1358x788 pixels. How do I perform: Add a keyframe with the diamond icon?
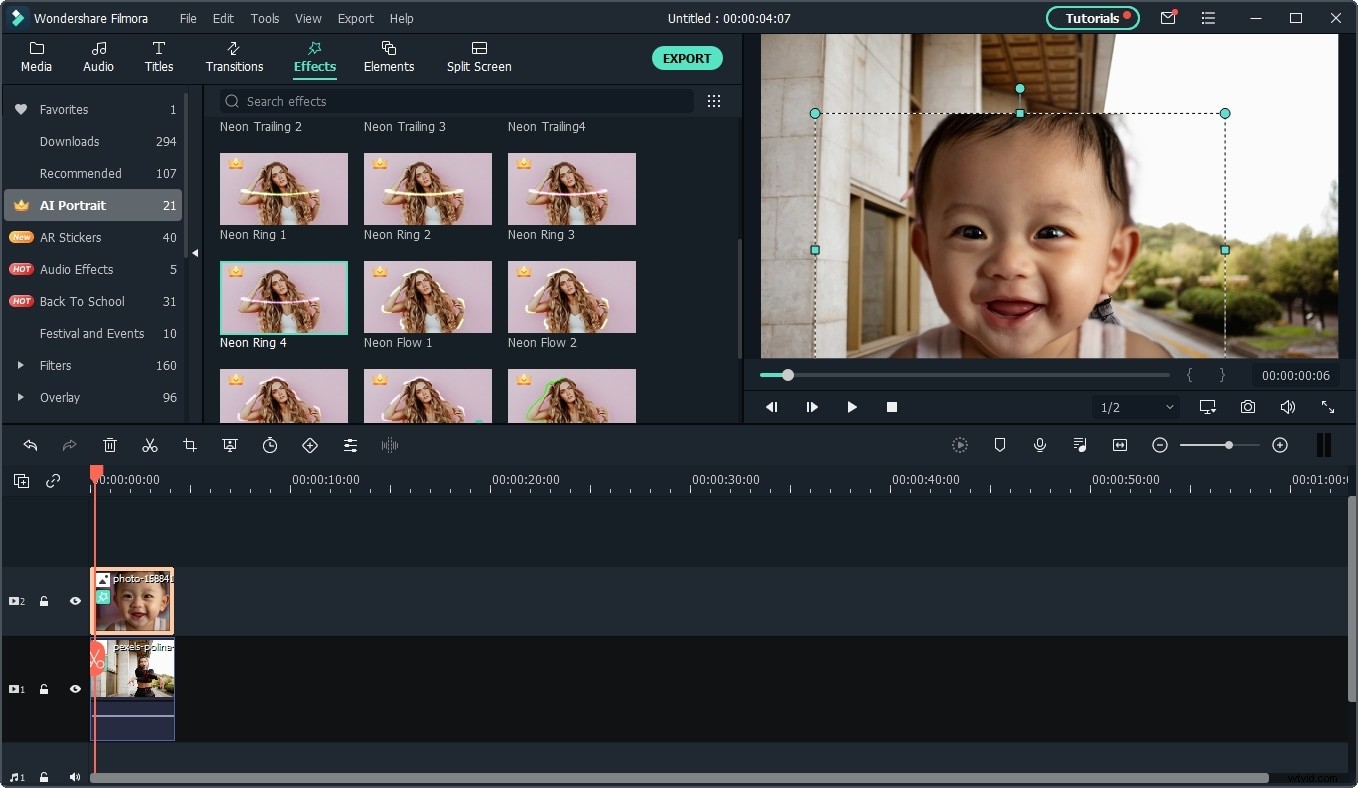tap(310, 445)
